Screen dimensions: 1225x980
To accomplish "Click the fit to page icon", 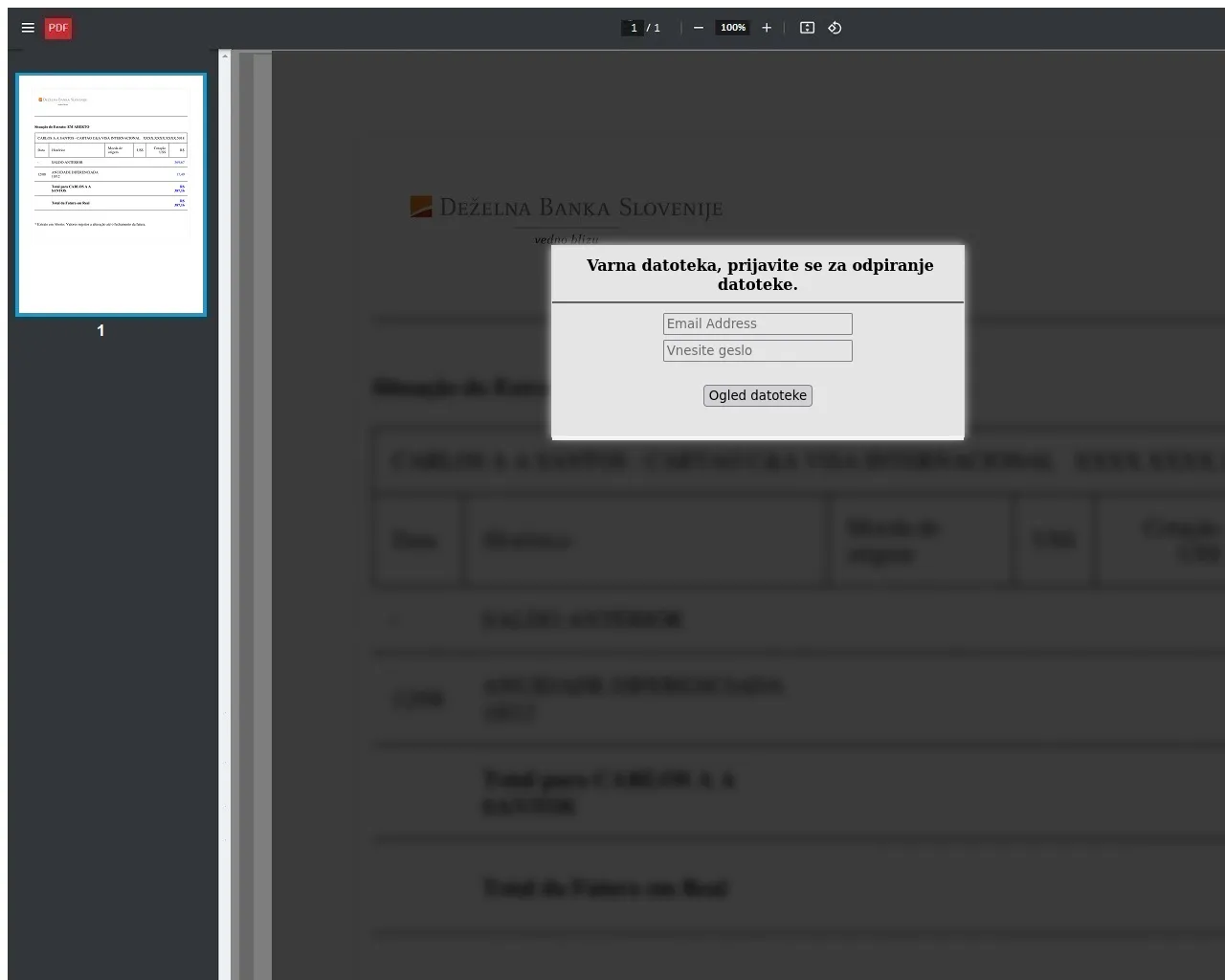I will click(807, 28).
